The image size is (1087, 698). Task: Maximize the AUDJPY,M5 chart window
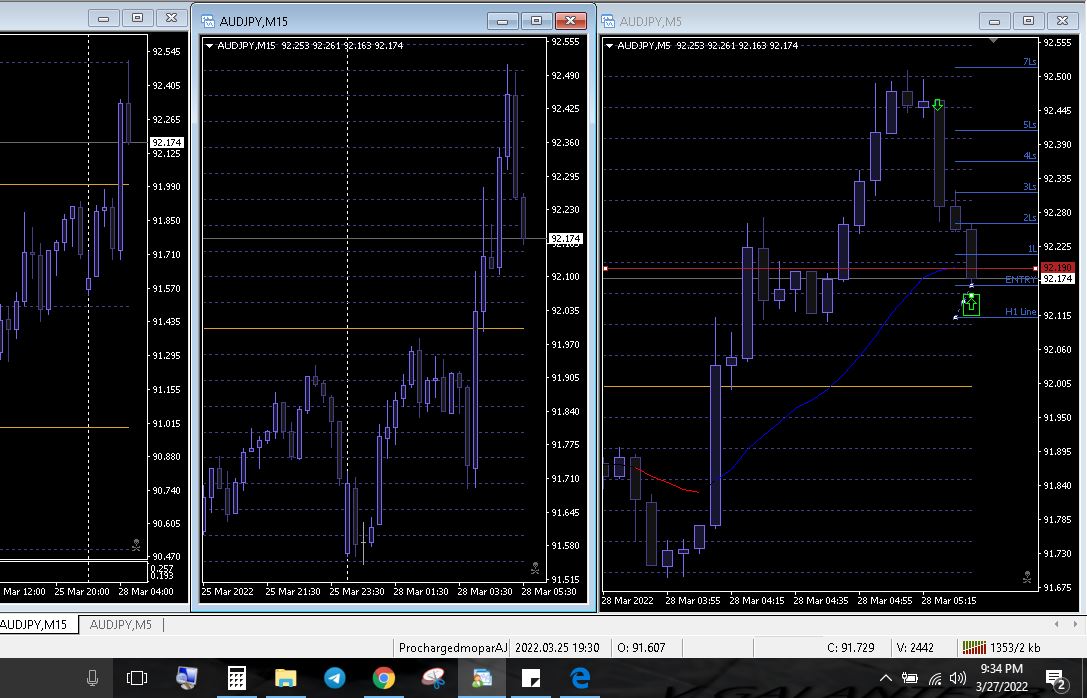1028,21
